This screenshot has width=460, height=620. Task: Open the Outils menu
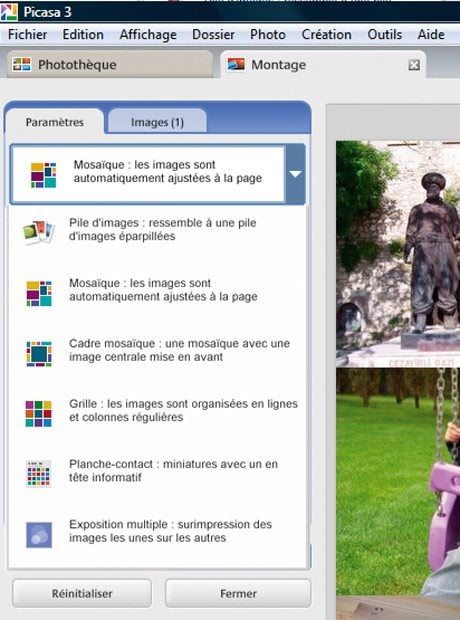click(384, 34)
